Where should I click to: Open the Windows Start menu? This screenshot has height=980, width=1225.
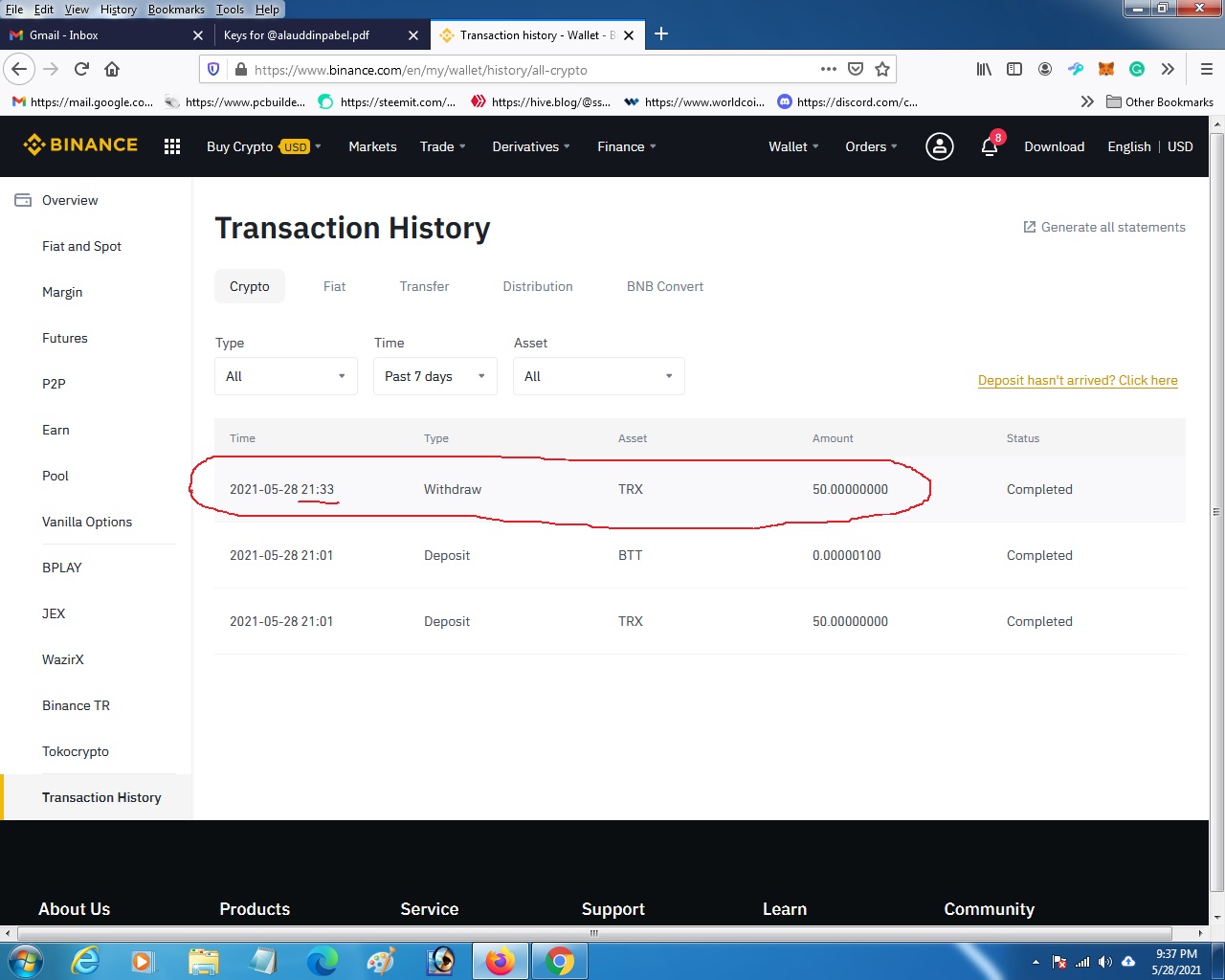click(x=26, y=961)
